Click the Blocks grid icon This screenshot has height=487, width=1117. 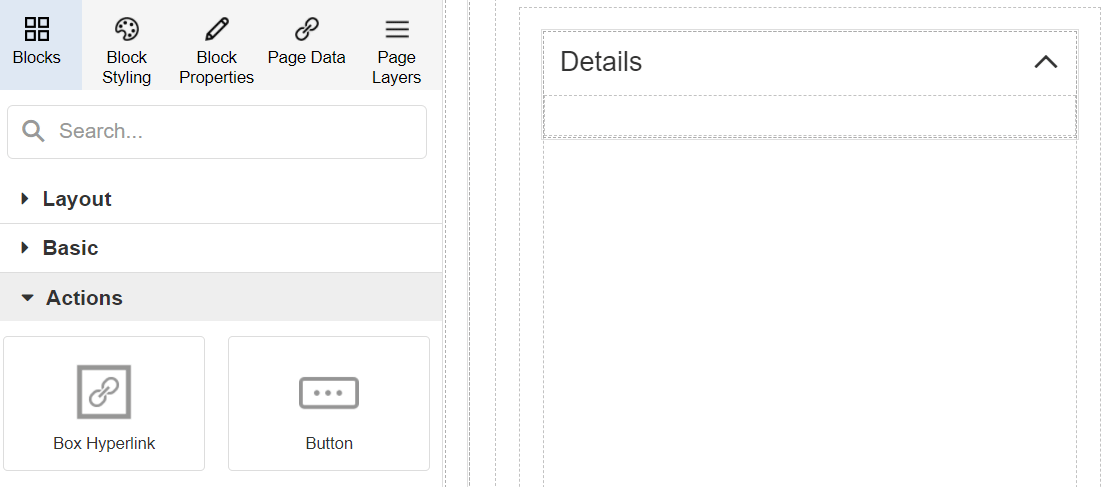pos(37,28)
